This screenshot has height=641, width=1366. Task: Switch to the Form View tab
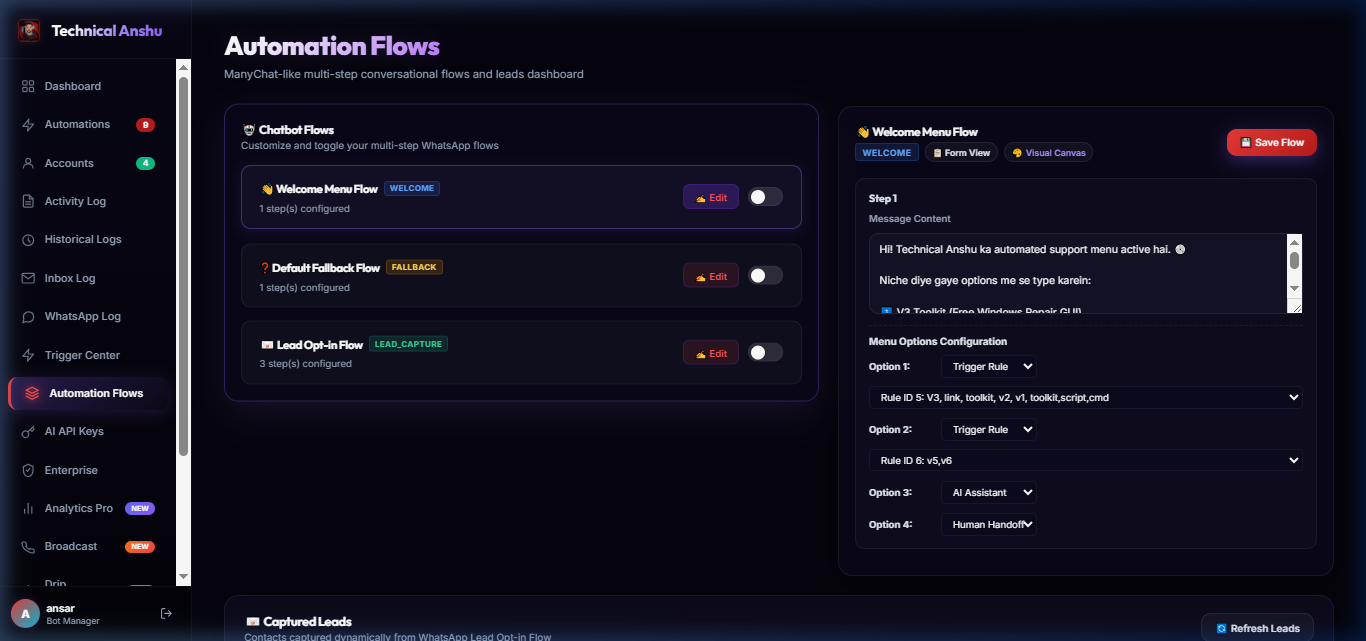pos(961,153)
